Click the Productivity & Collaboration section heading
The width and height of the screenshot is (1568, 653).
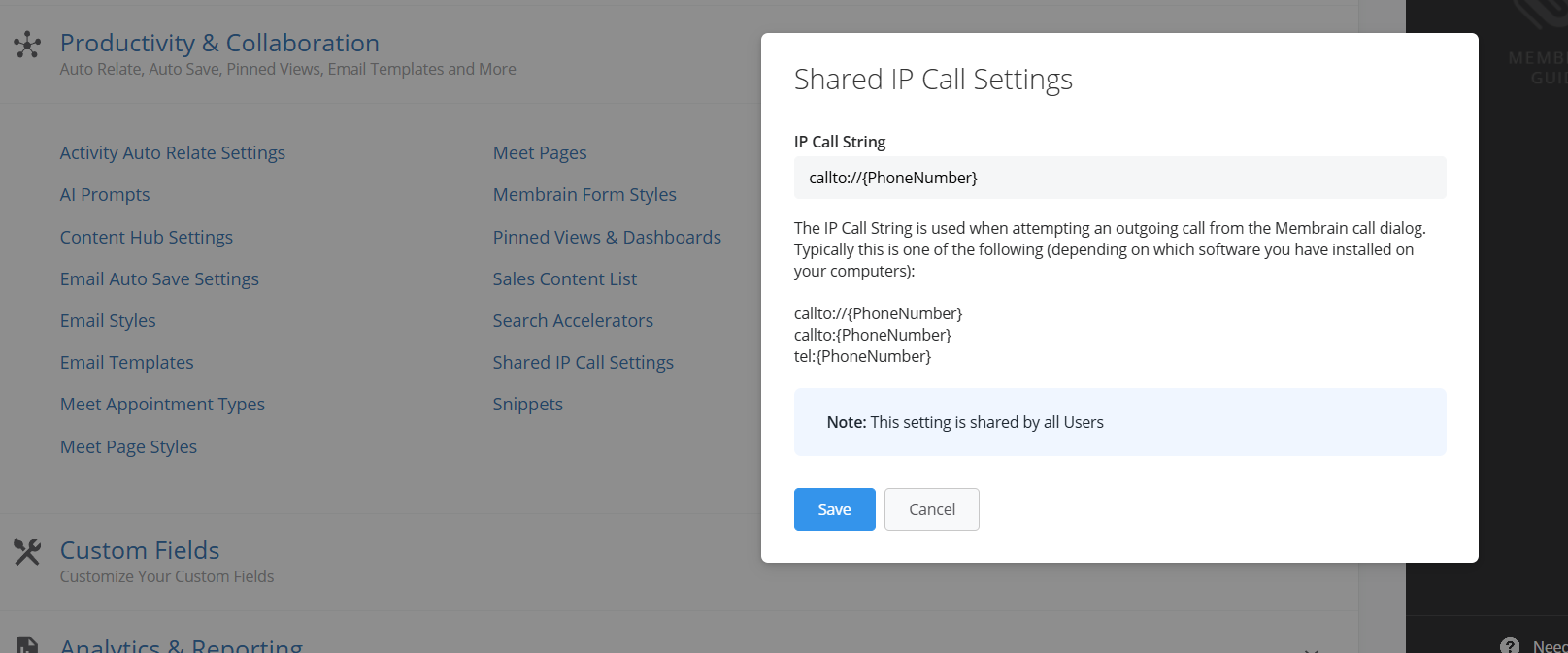click(x=219, y=44)
